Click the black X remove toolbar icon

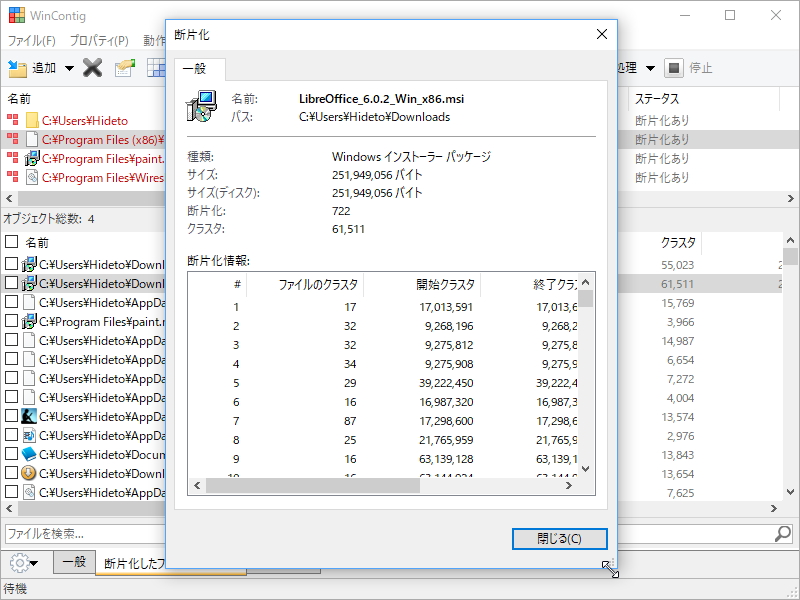(92, 67)
